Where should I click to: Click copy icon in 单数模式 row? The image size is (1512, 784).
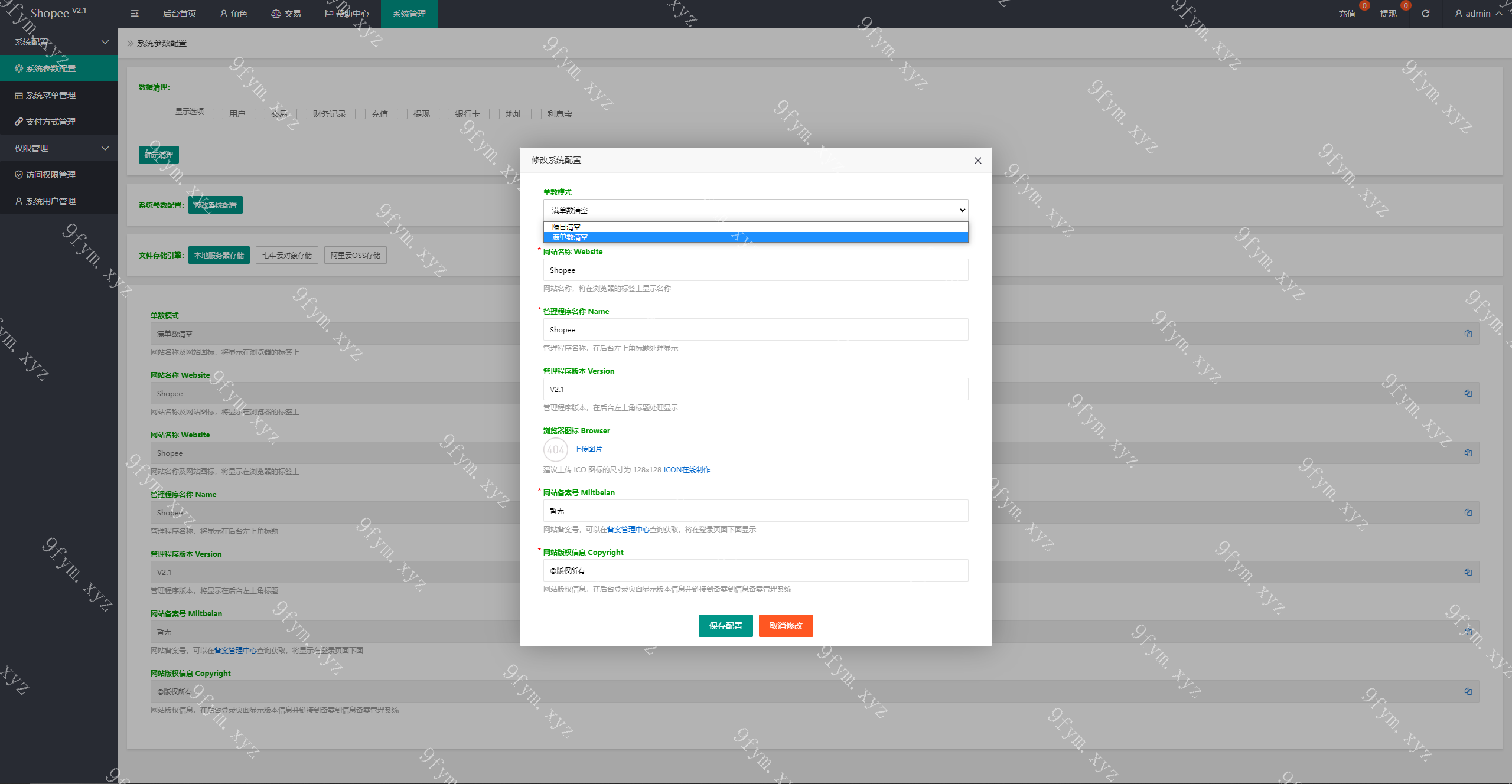[x=1468, y=334]
